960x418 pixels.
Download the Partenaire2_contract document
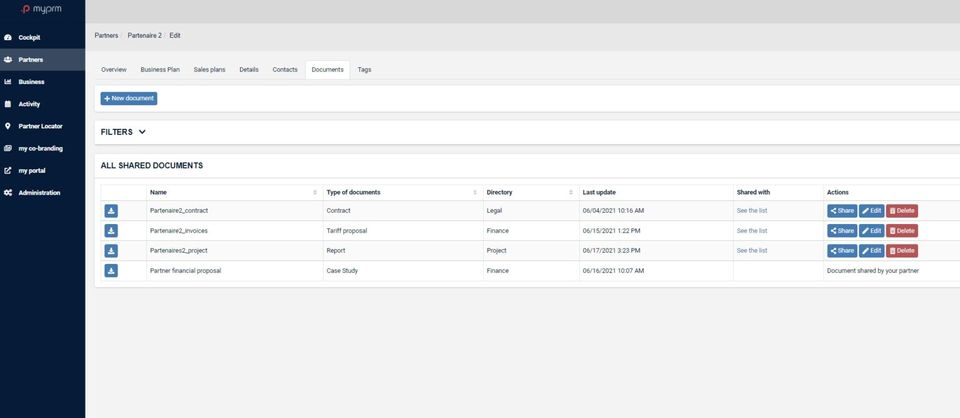pos(111,211)
